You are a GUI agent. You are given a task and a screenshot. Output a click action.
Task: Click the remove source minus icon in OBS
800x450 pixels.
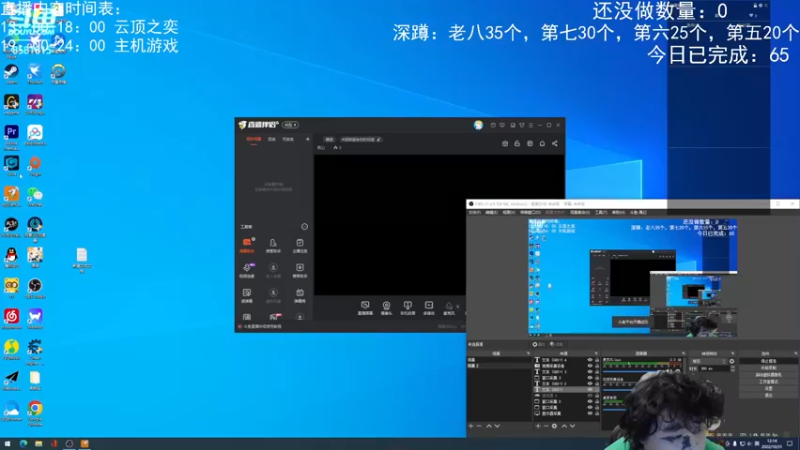pos(546,426)
